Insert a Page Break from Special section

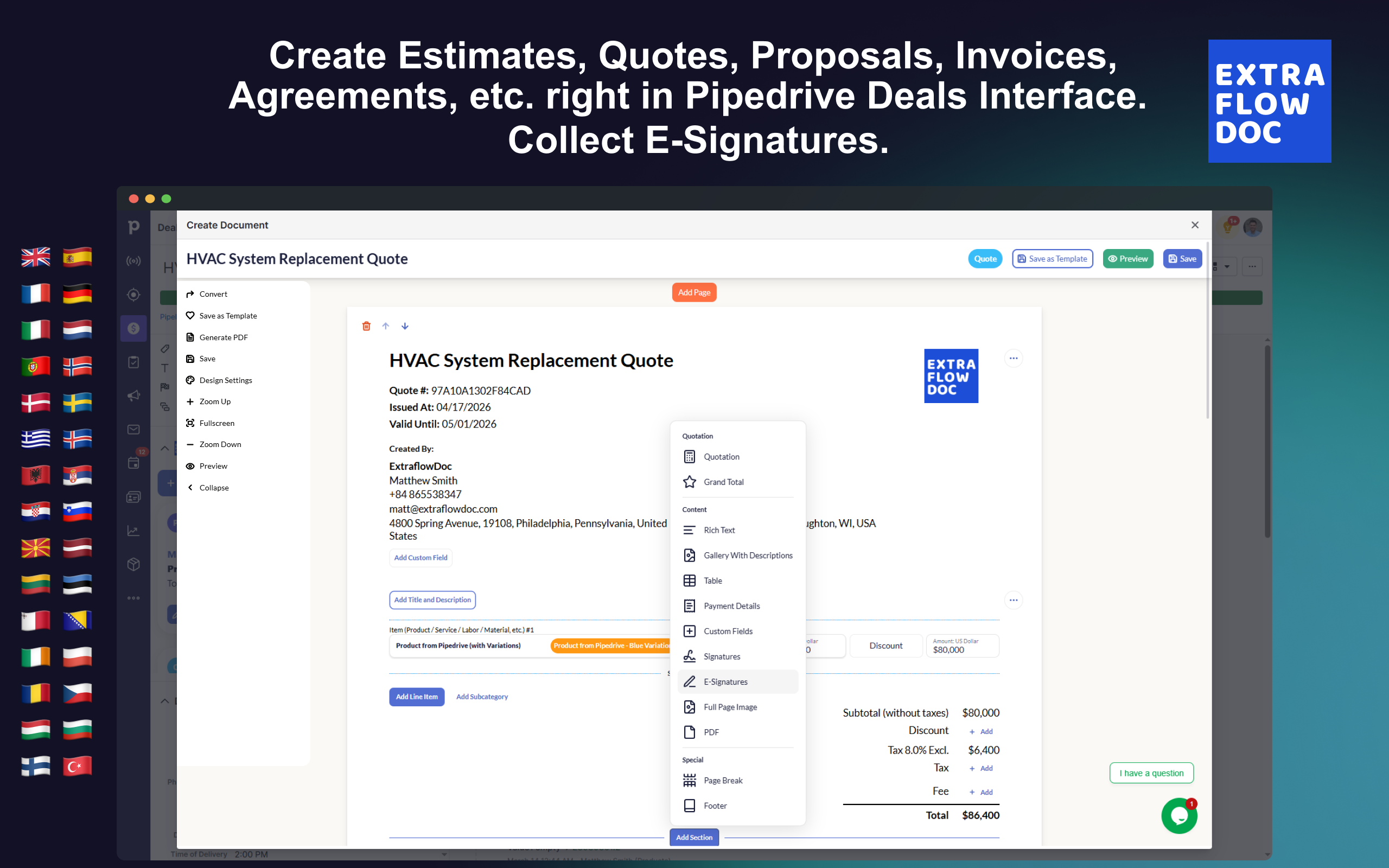click(723, 780)
